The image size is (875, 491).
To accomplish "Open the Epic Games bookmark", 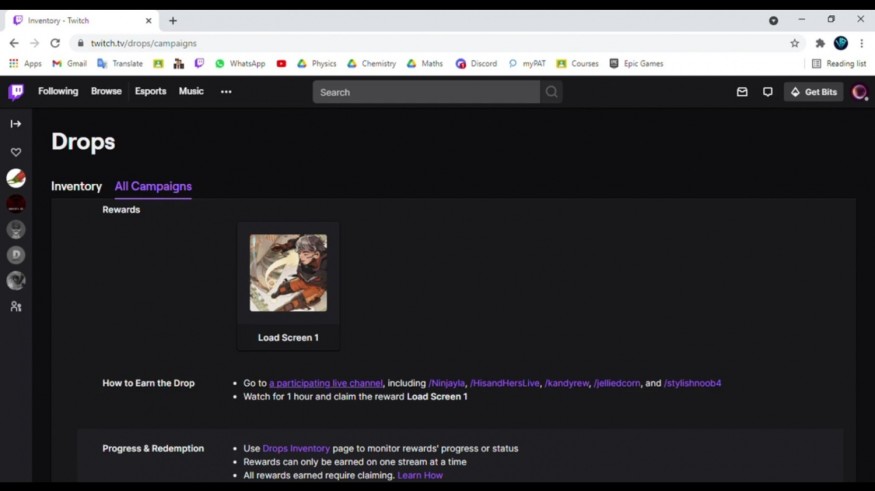I will [636, 64].
